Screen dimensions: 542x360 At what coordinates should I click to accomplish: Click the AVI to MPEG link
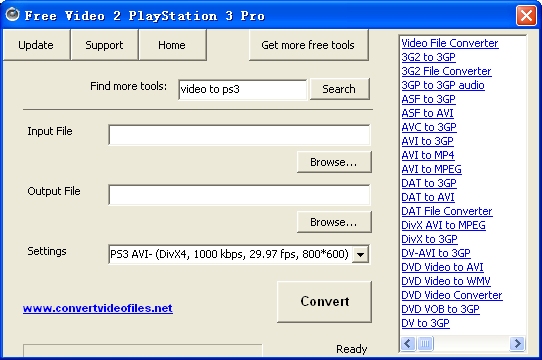click(431, 169)
